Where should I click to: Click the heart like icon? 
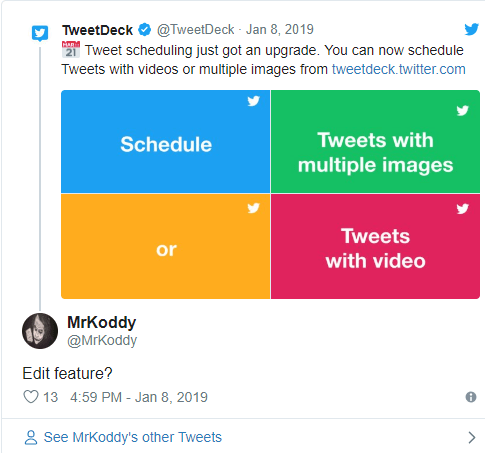[31, 397]
